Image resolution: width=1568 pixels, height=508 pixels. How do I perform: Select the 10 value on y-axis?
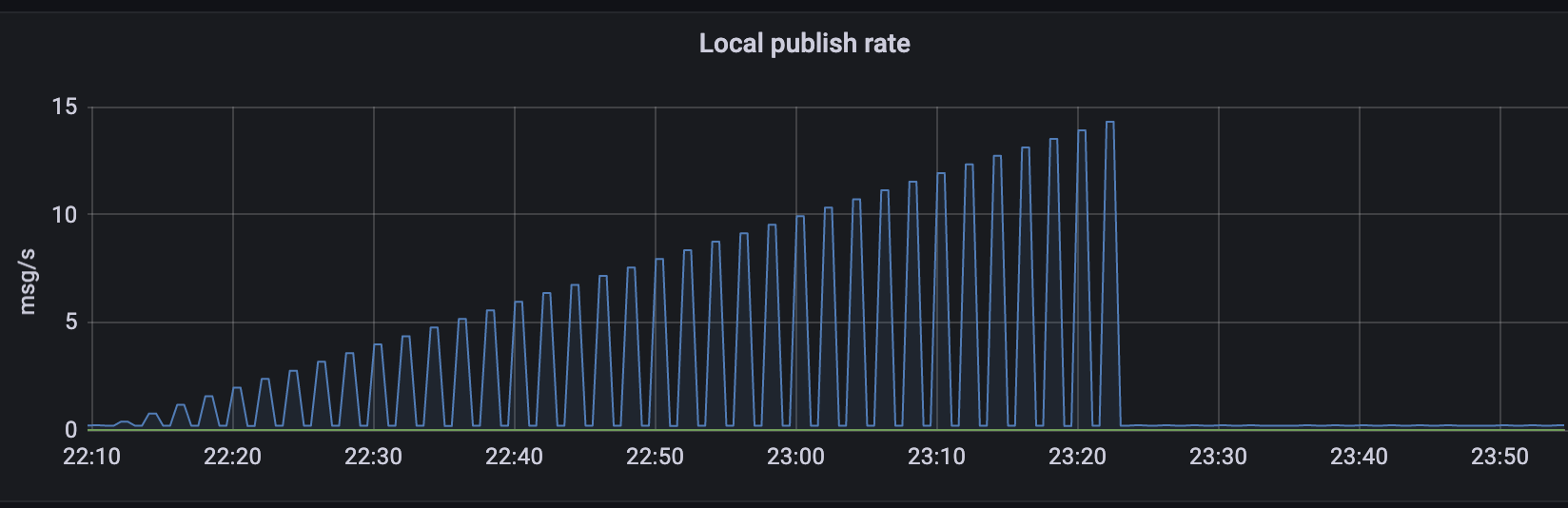click(x=65, y=215)
